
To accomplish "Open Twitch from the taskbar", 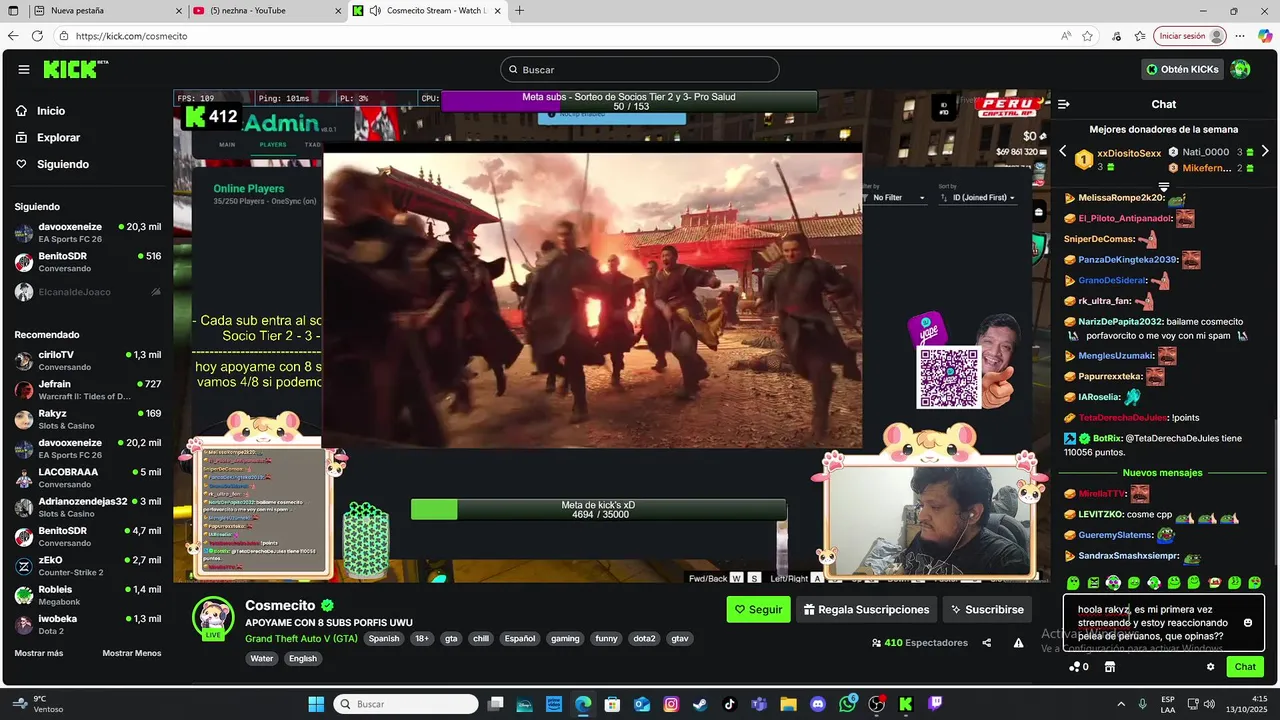I will tap(936, 704).
